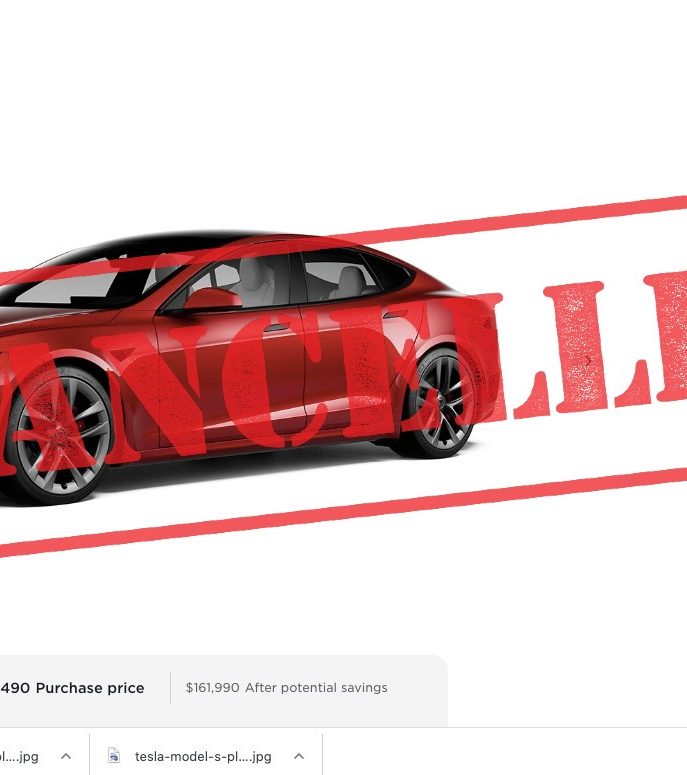Advance to next car image with chevron arrow
The height and width of the screenshot is (775, 687).
[588, 361]
